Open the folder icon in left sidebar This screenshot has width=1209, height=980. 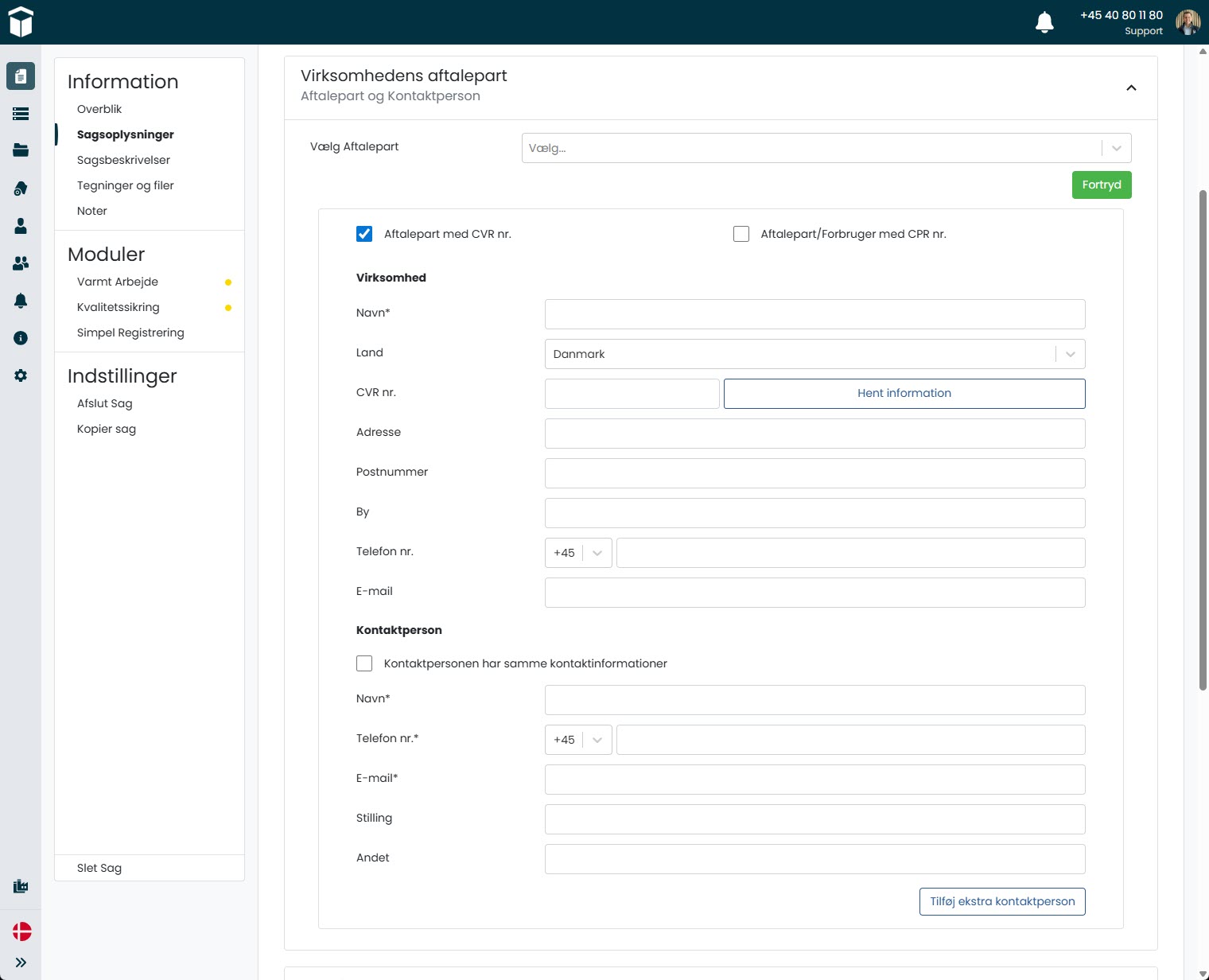click(21, 150)
